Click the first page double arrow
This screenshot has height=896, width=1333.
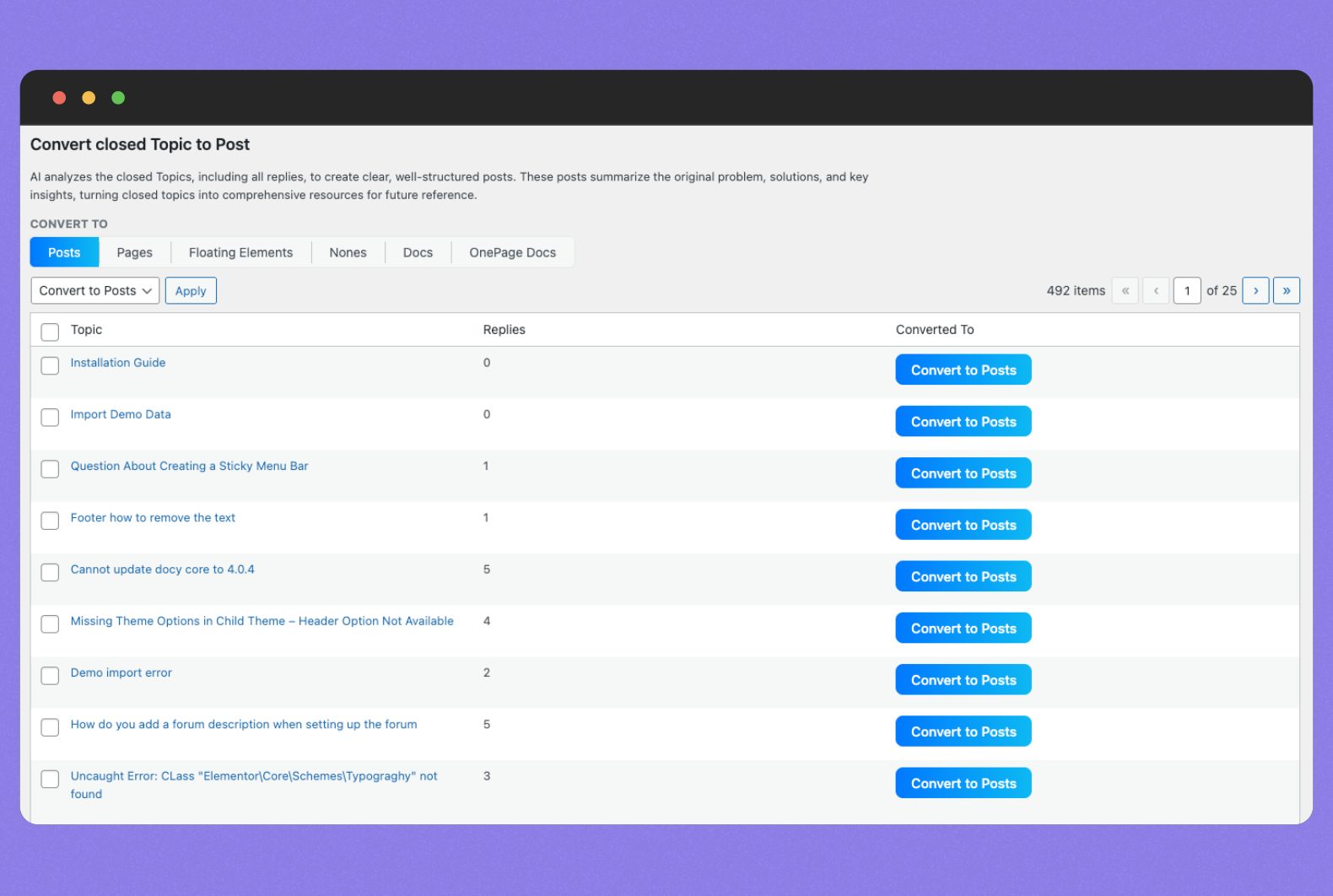(x=1125, y=290)
